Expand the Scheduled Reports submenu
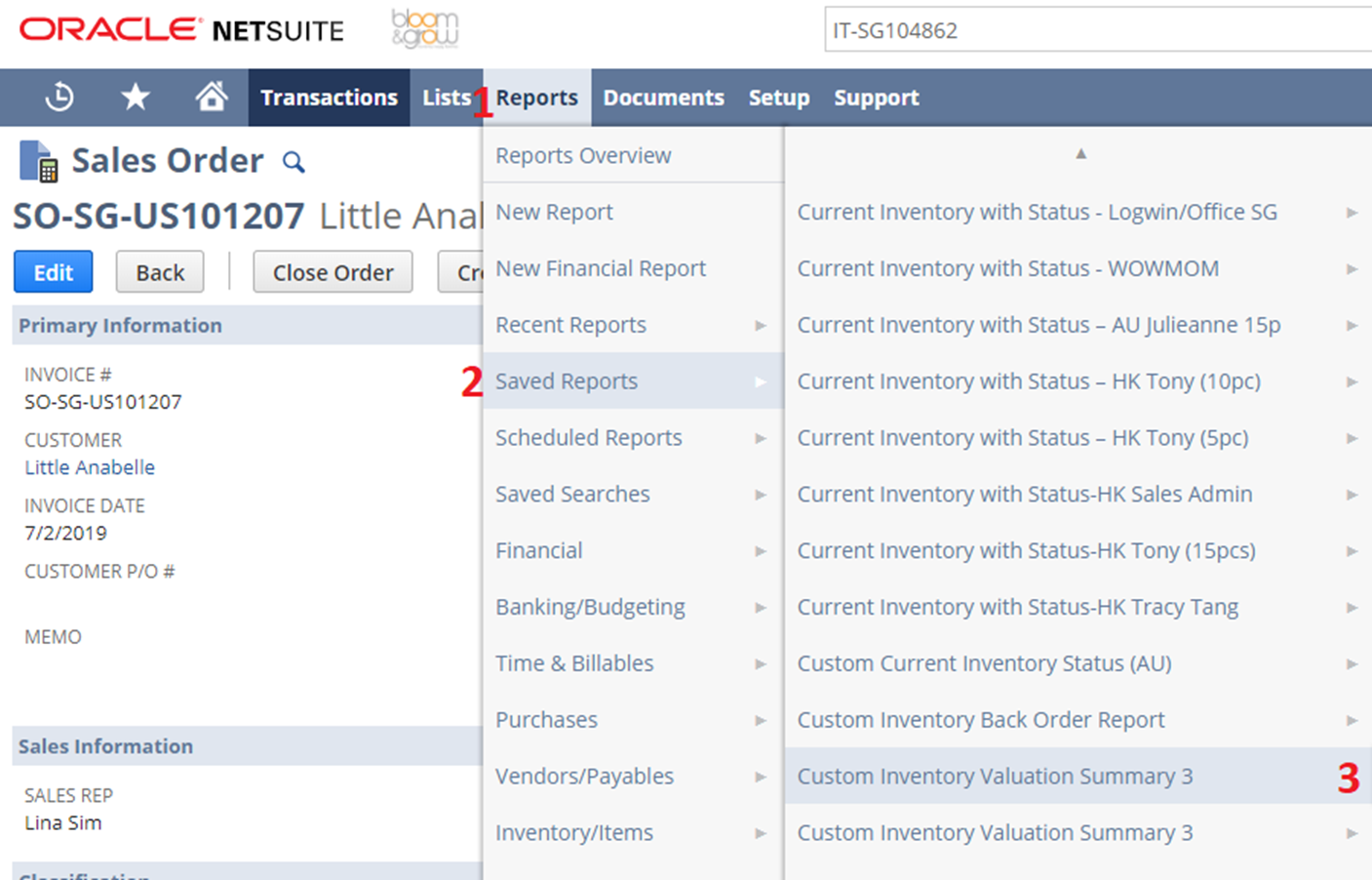Image resolution: width=1372 pixels, height=880 pixels. (633, 438)
